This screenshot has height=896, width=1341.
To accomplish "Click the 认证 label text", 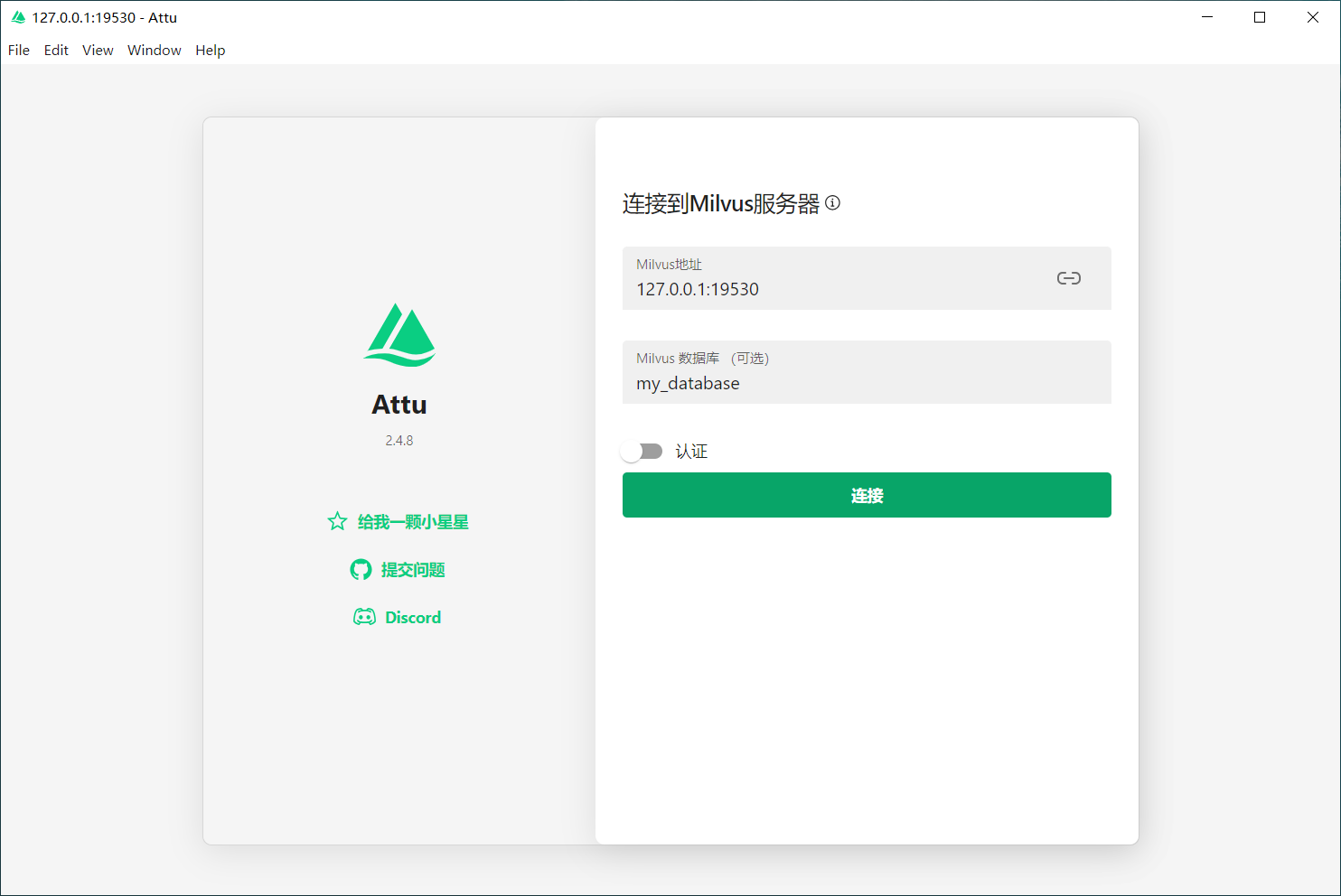I will pyautogui.click(x=691, y=452).
